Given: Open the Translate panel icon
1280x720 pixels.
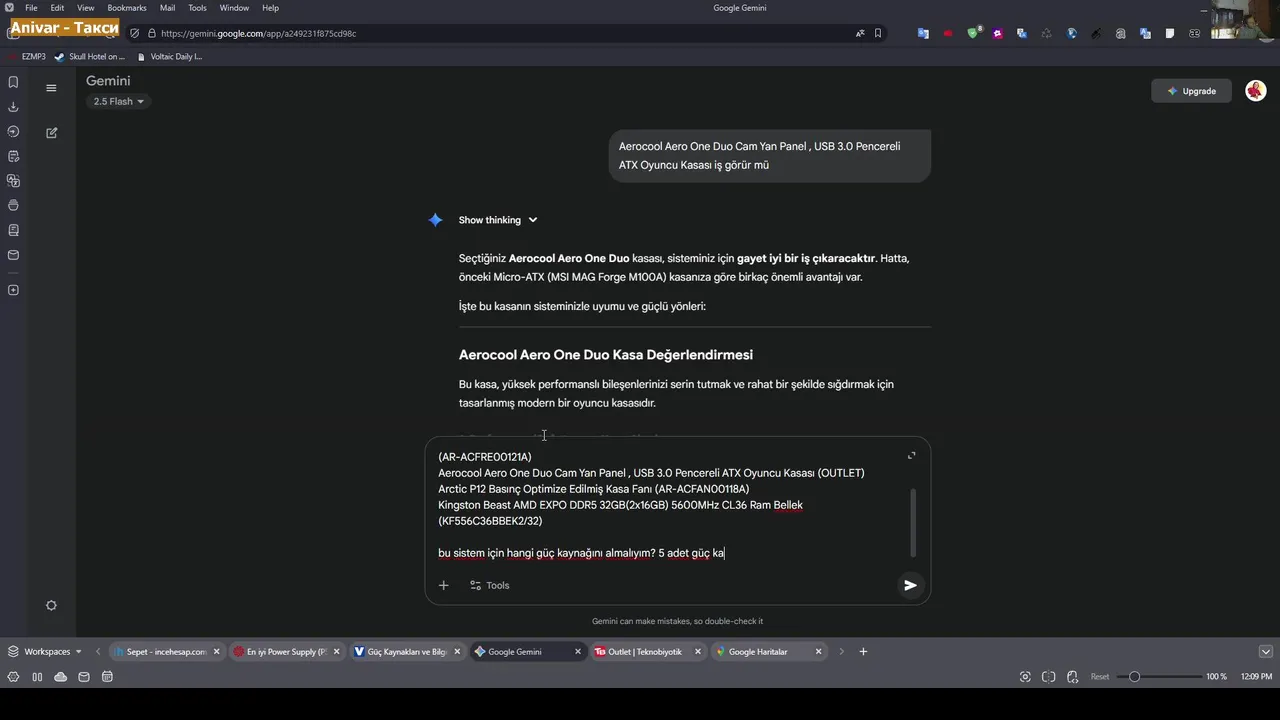Looking at the screenshot, I should (x=13, y=181).
